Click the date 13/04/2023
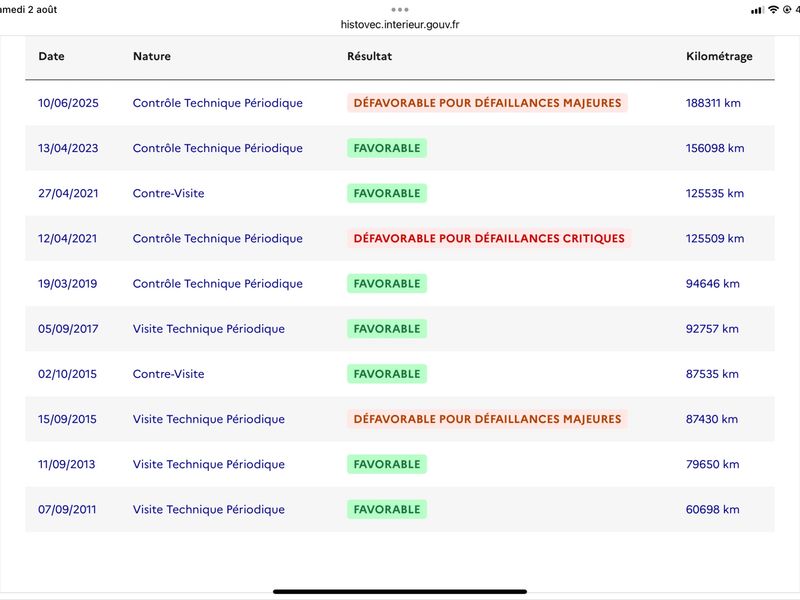800x600 pixels. click(68, 148)
